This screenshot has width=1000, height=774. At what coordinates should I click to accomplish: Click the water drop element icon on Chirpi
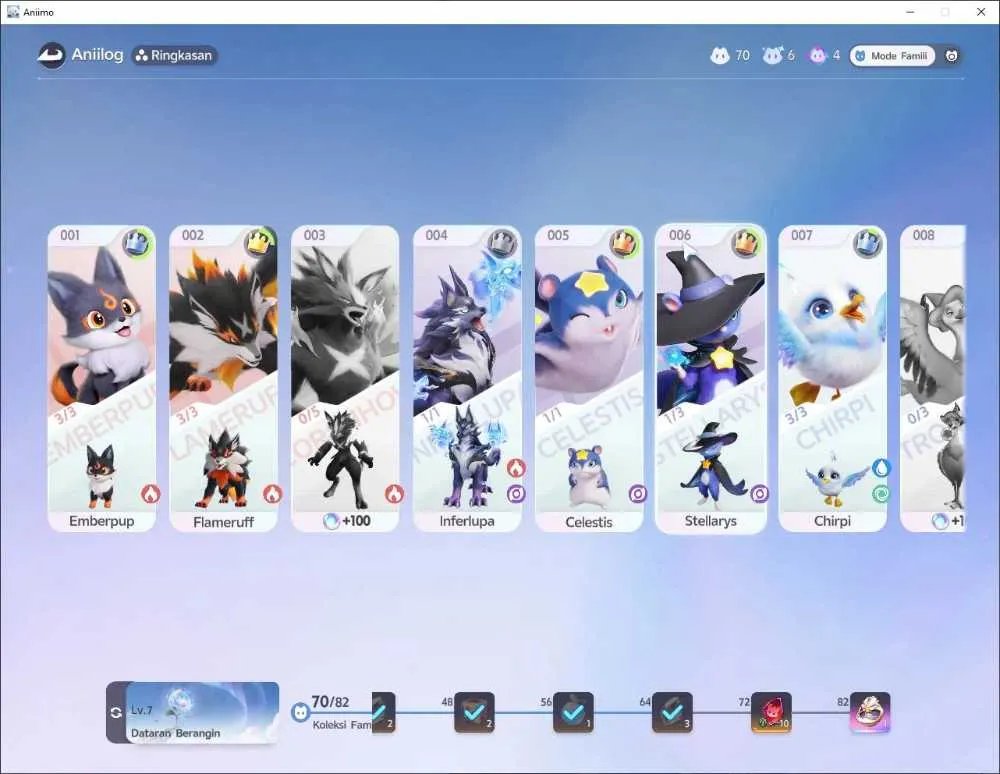[881, 468]
